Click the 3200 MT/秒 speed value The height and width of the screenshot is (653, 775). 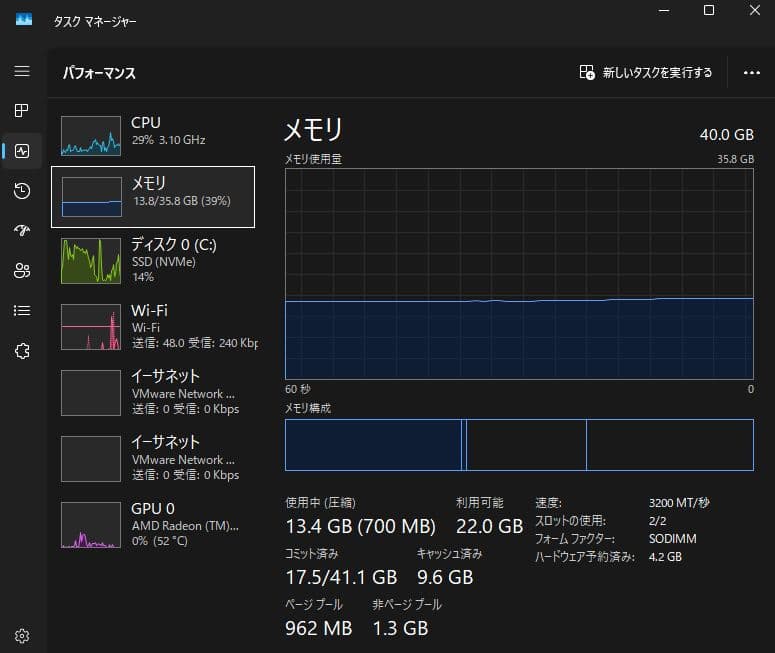coord(679,503)
